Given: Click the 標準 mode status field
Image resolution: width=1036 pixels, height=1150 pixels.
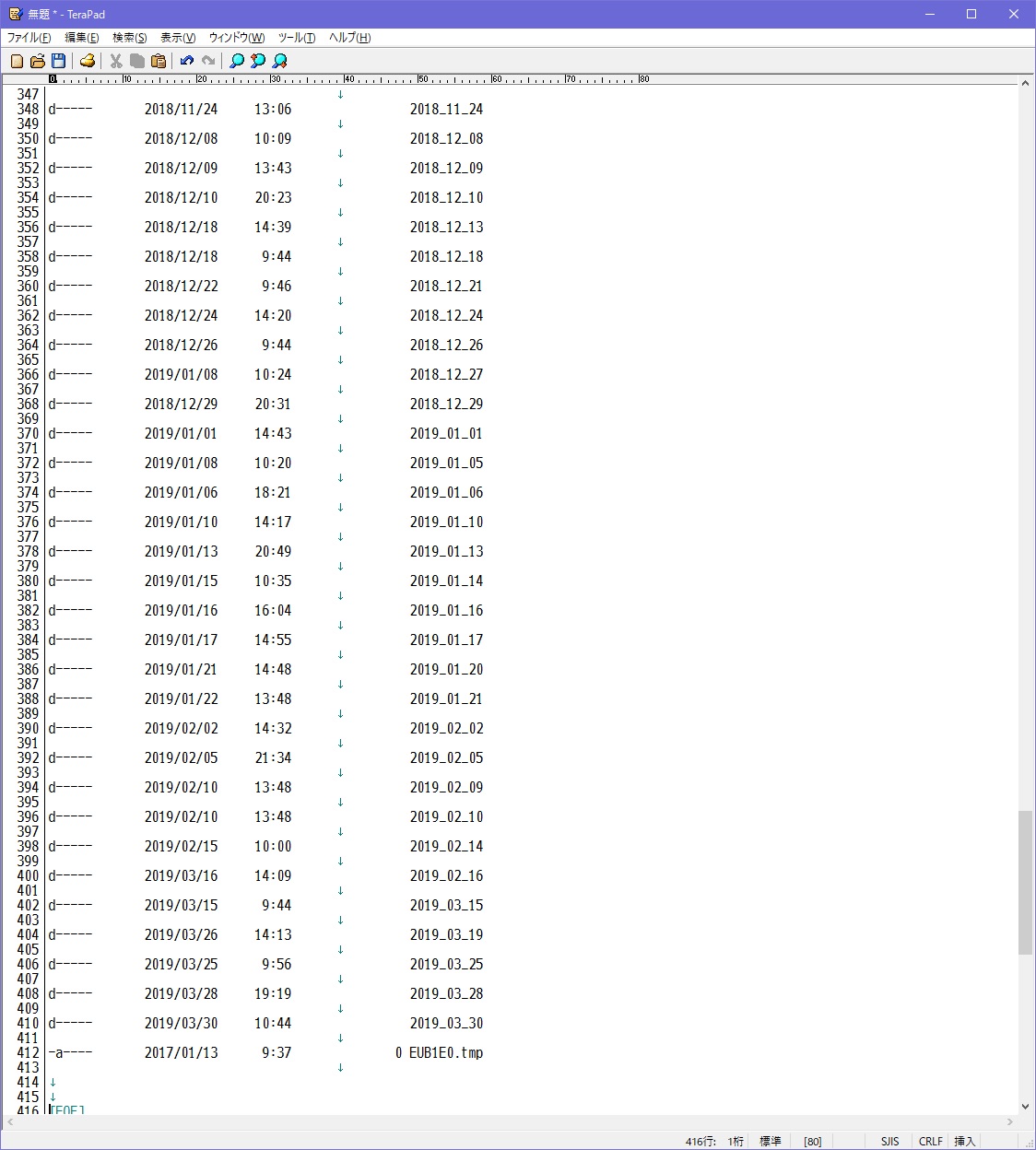Looking at the screenshot, I should pos(771,1141).
